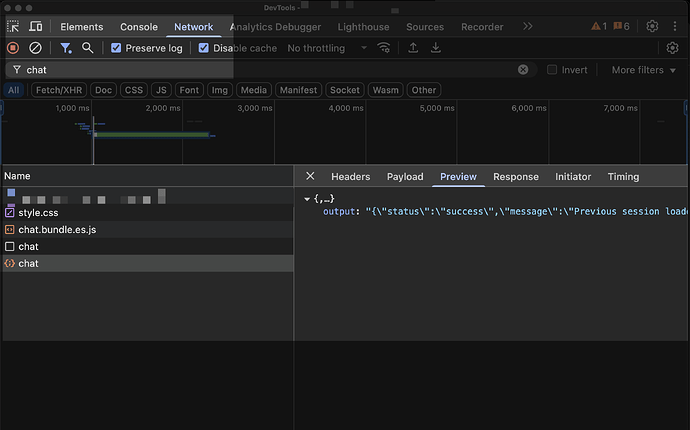
Task: Enable the Invert filter checkbox
Action: (552, 70)
